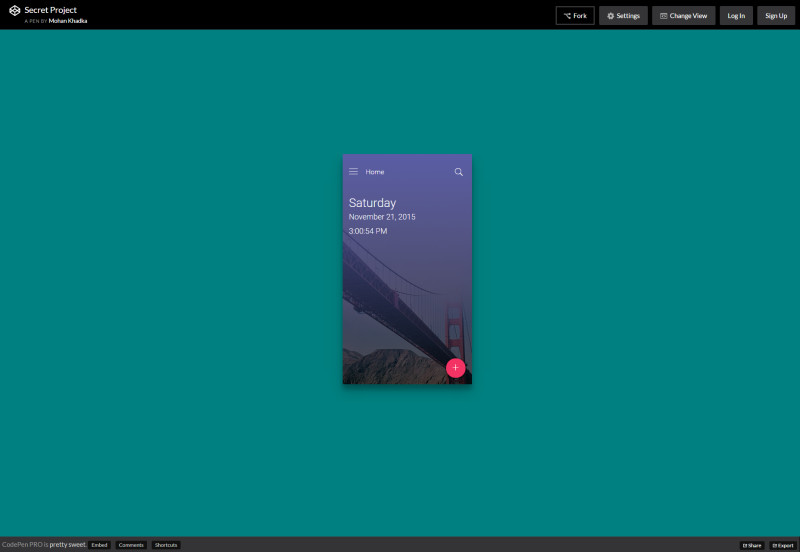Show keyboard Shortcuts
Viewport: 800px width, 552px height.
pyautogui.click(x=165, y=545)
